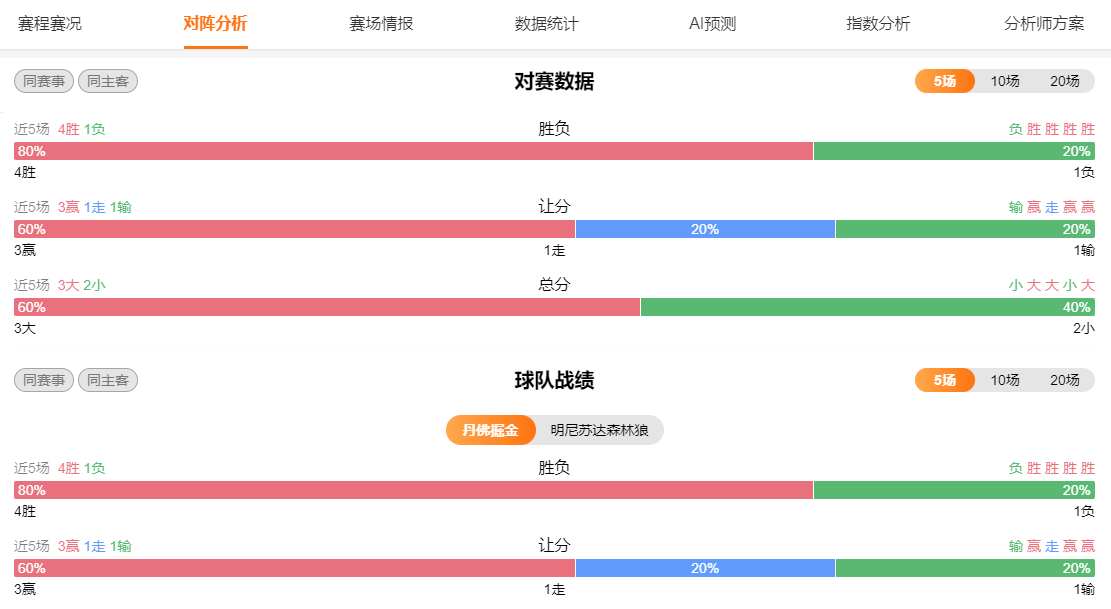
Task: Select 10场 in 球队战绩 section
Action: (1005, 380)
